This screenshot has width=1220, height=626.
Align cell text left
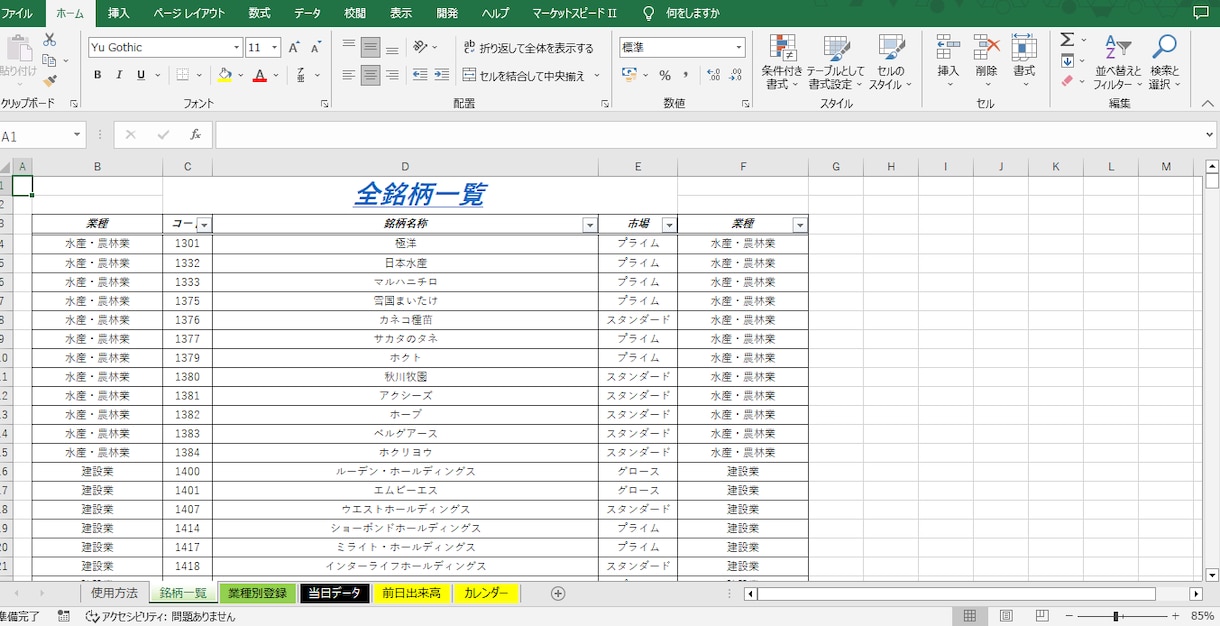tap(348, 75)
